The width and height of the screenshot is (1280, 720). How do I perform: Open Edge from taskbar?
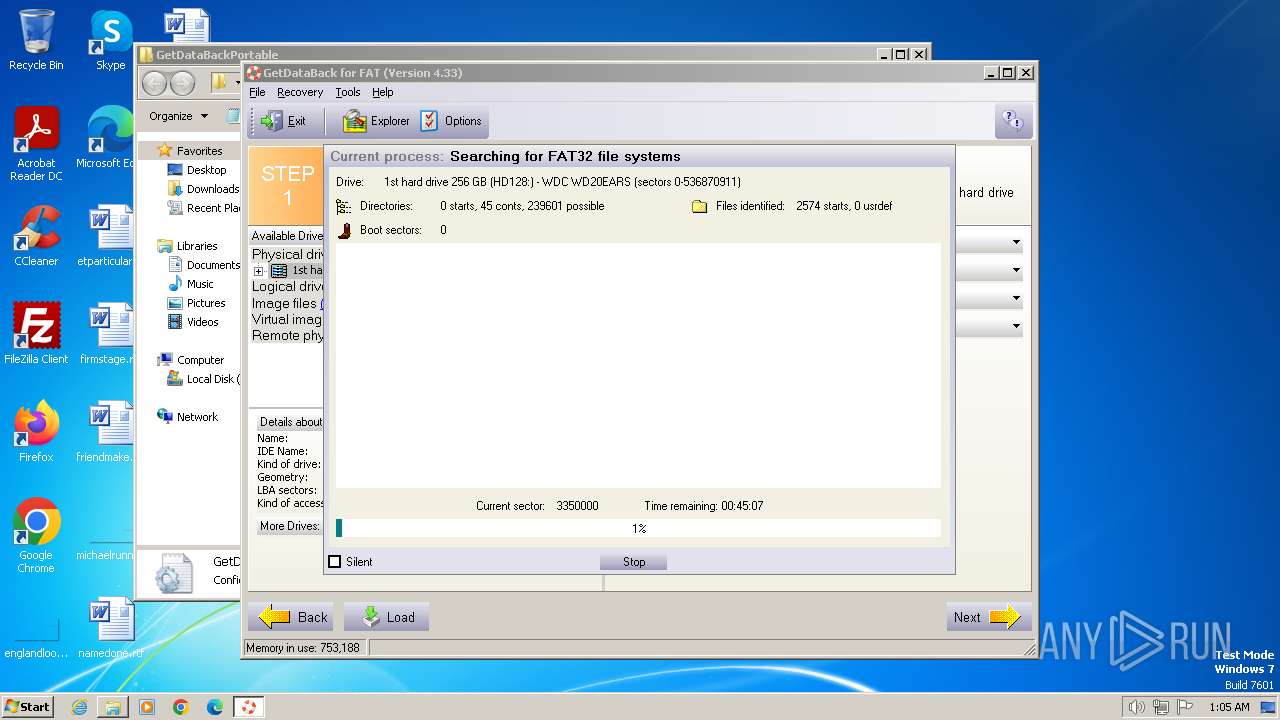215,707
